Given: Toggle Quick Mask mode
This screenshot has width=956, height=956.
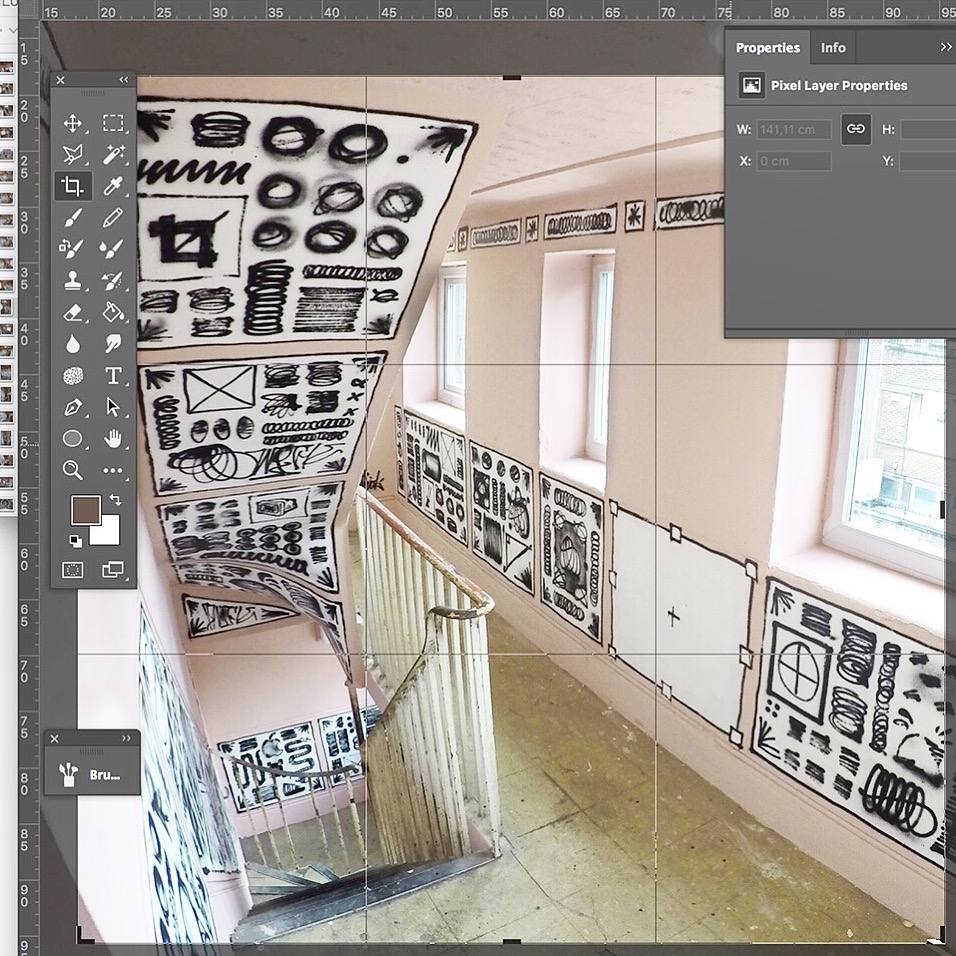Looking at the screenshot, I should (x=73, y=570).
